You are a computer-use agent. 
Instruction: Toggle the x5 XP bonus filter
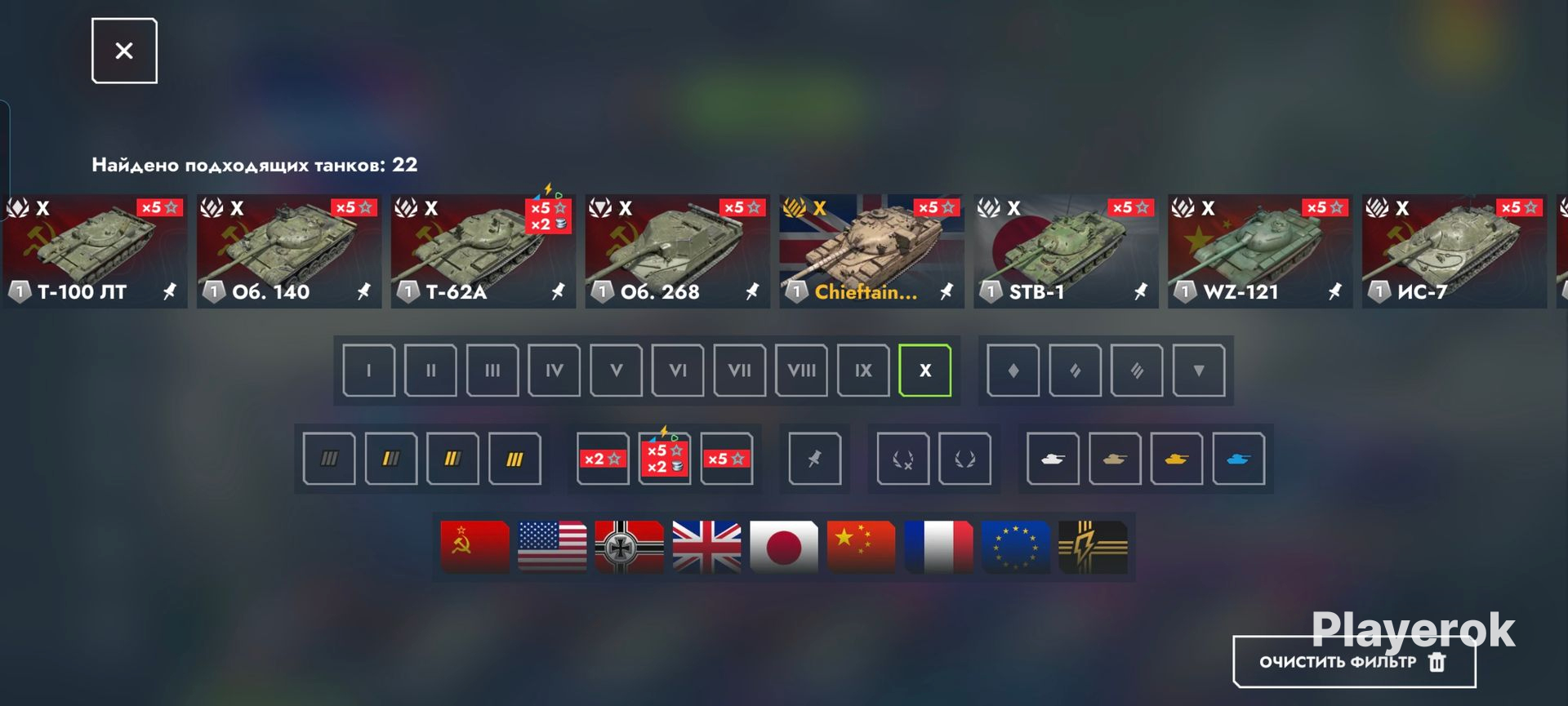[x=726, y=459]
